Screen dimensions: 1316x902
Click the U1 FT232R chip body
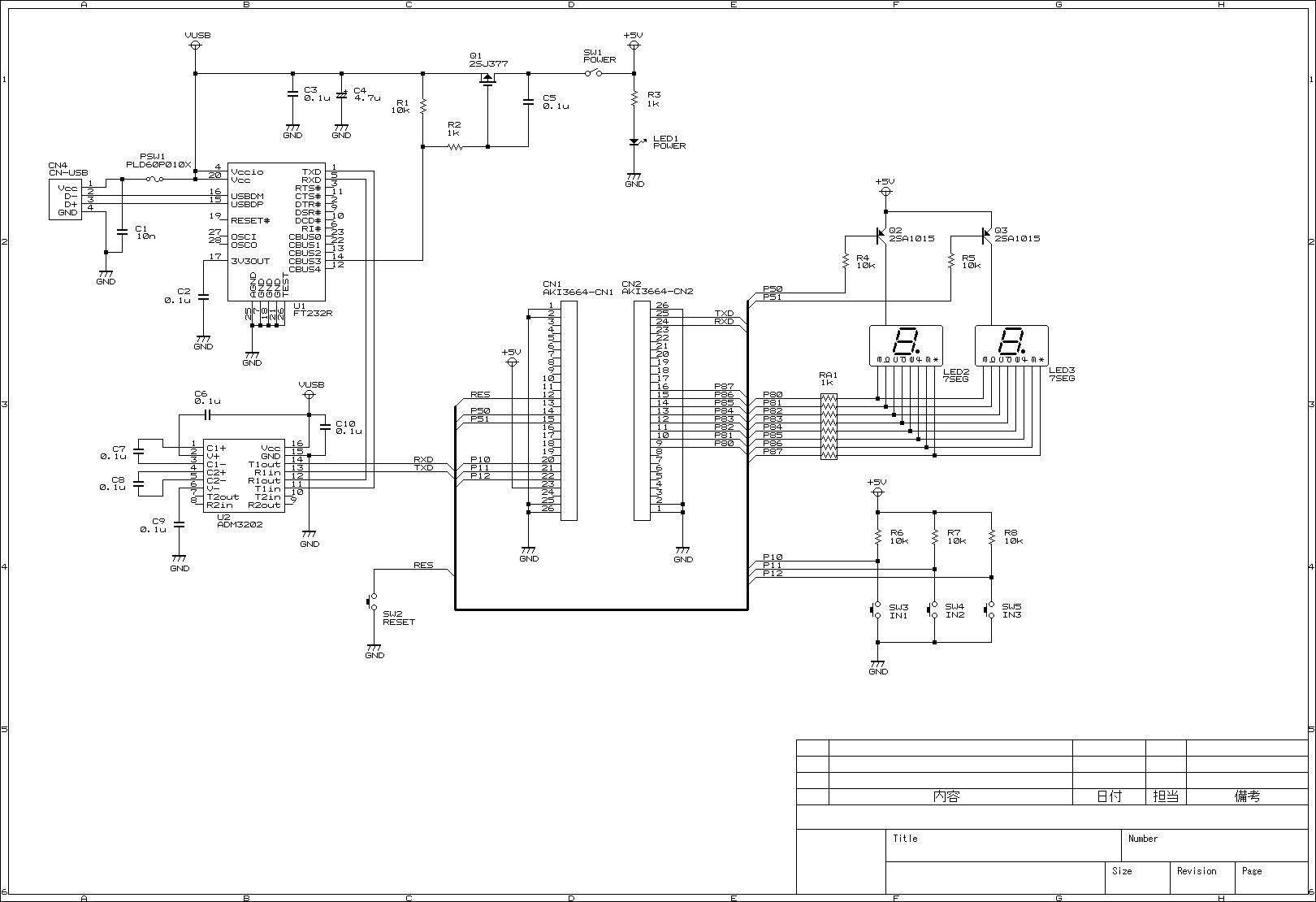click(x=276, y=230)
